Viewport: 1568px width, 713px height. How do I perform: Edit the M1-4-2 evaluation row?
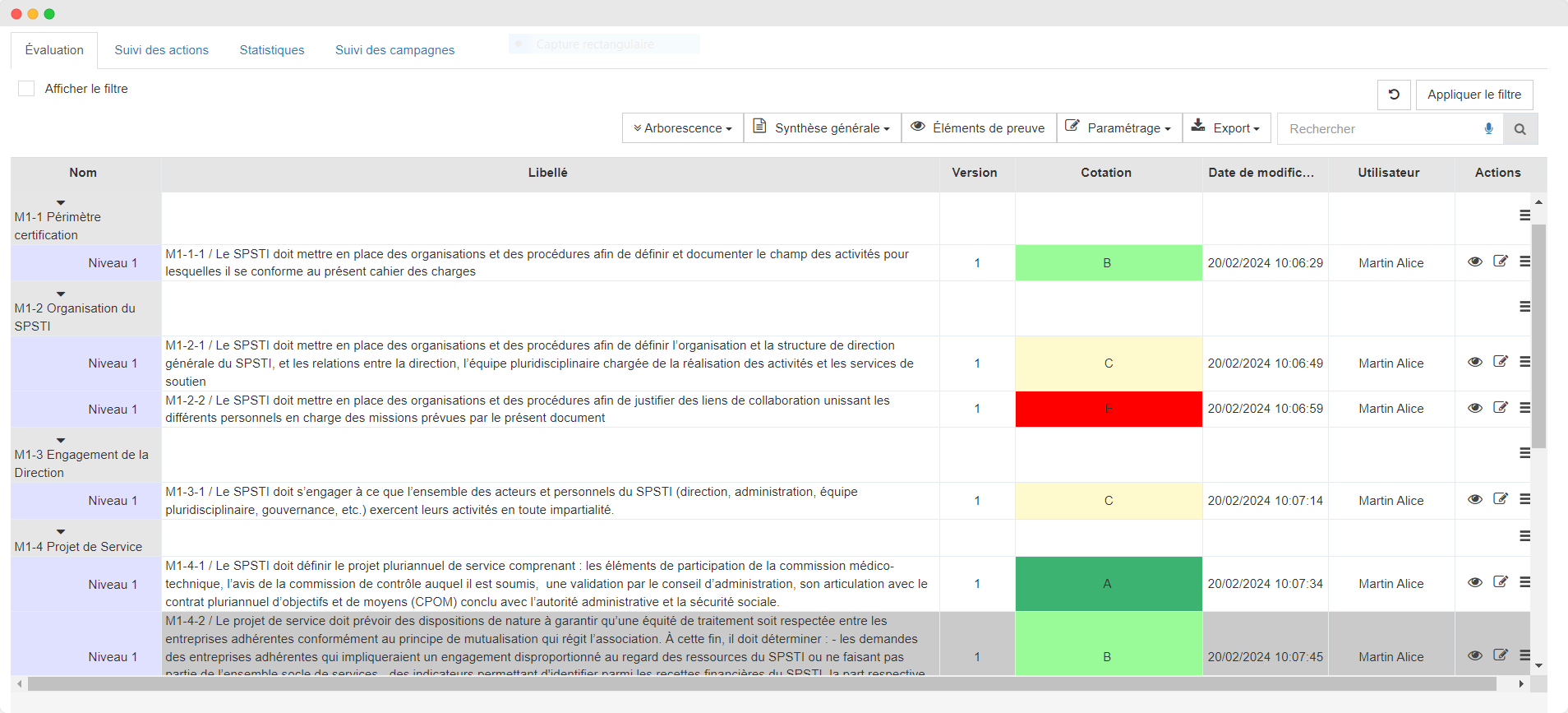coord(1501,655)
